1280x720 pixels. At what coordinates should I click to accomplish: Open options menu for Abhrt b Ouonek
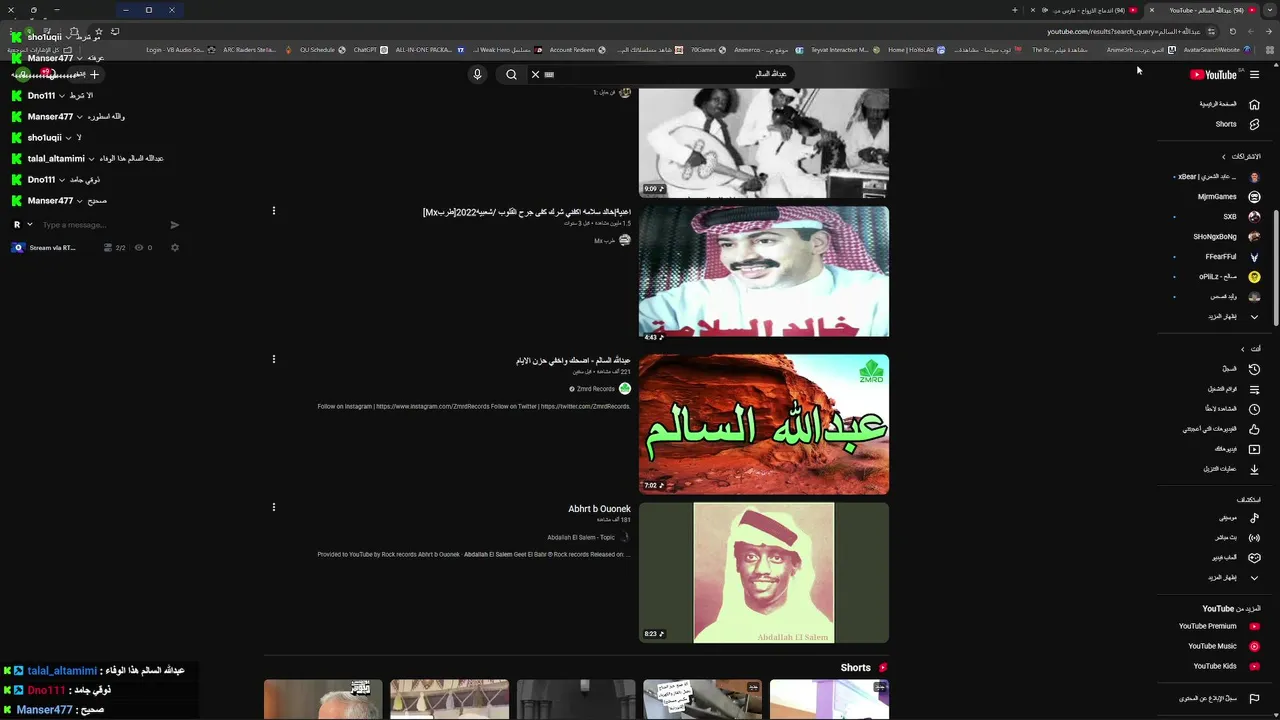pos(273,507)
